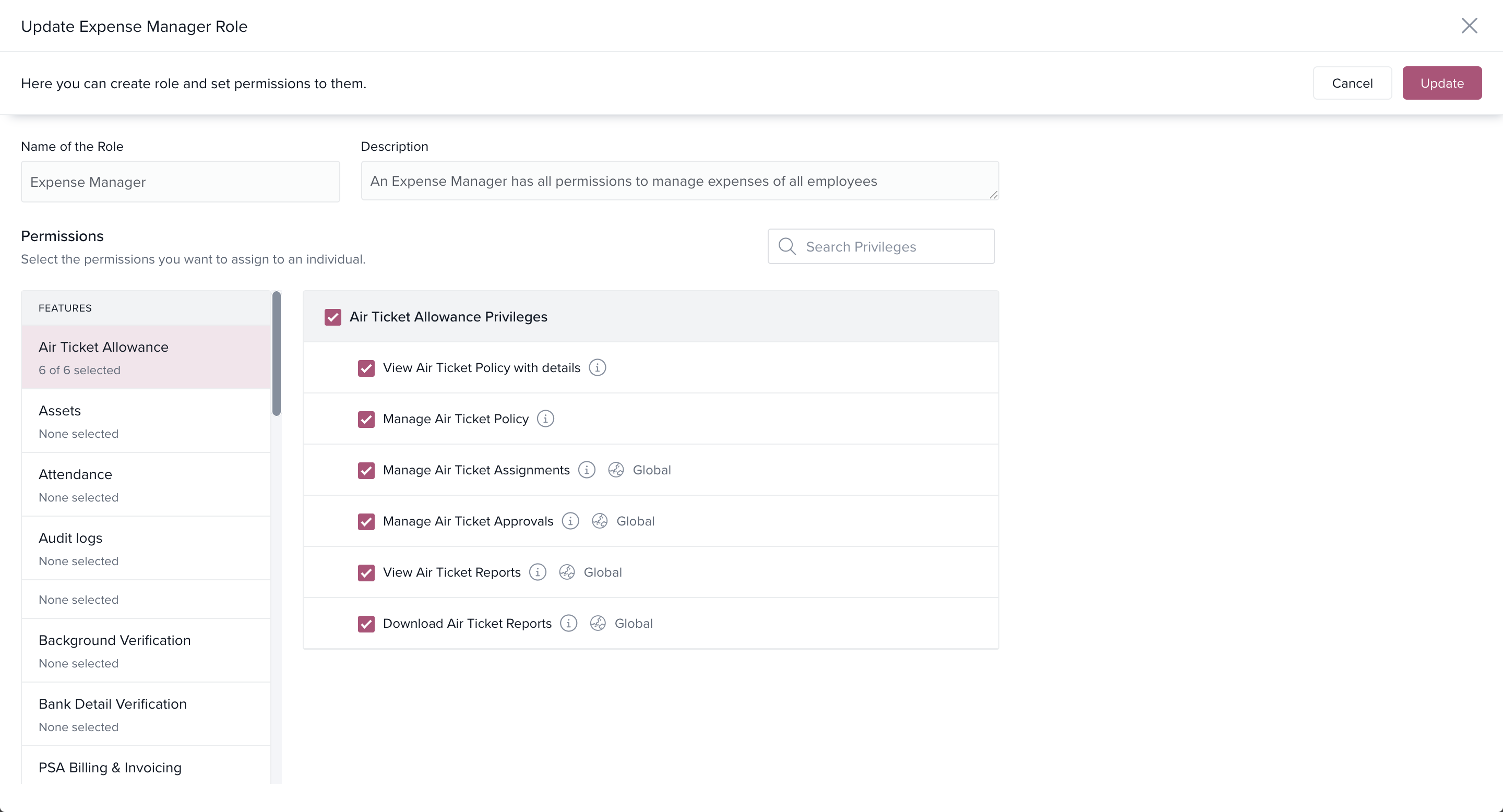The image size is (1503, 812).
Task: Open Global scope selector for View Air Ticket Reports
Action: point(602,572)
